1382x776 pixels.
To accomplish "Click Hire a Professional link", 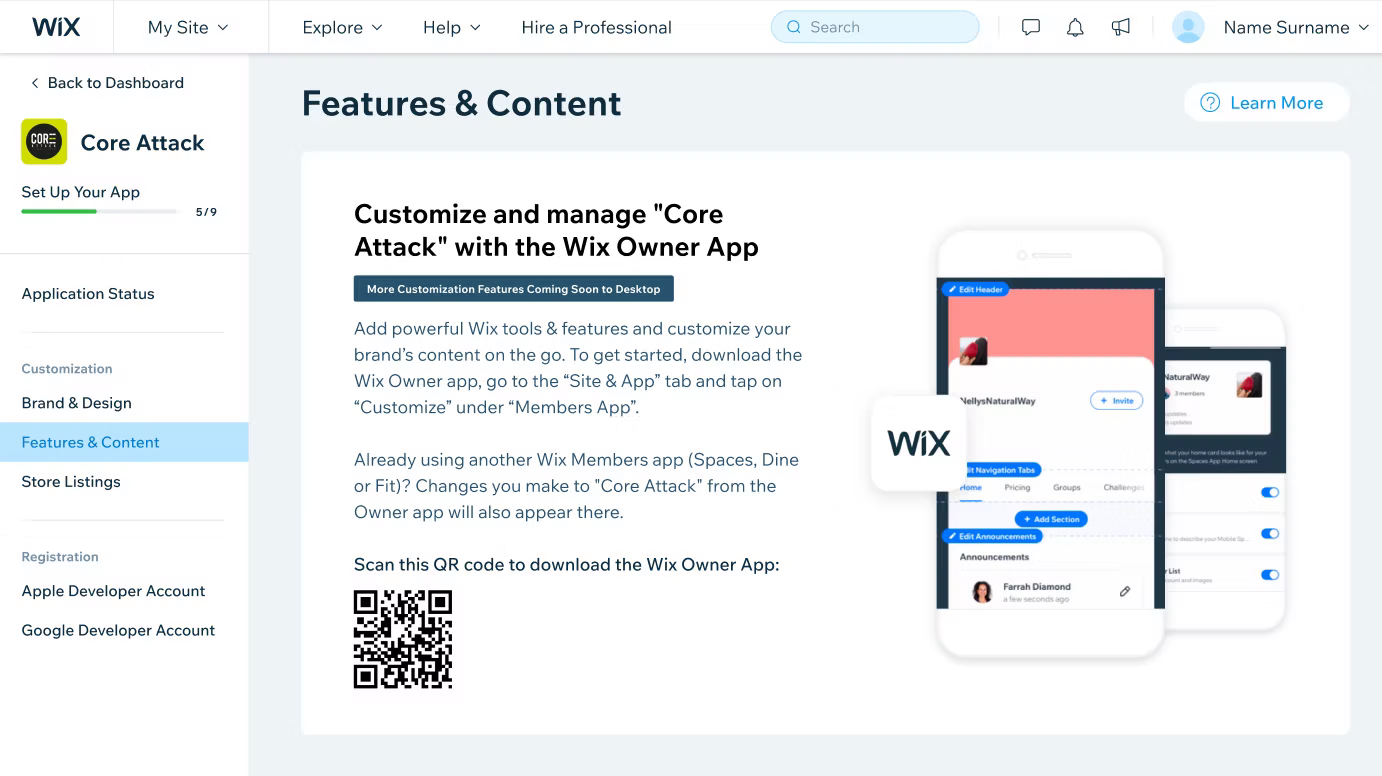I will (596, 27).
